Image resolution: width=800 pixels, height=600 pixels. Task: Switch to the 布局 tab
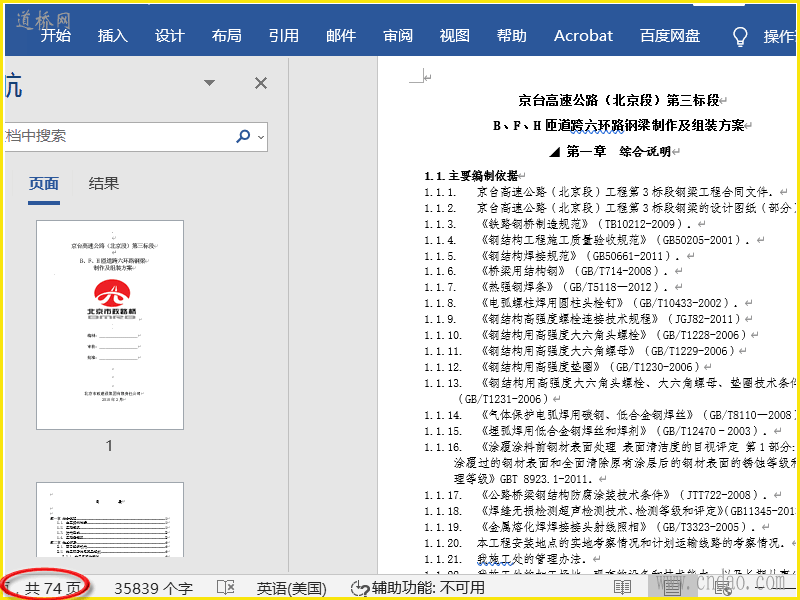tap(227, 35)
